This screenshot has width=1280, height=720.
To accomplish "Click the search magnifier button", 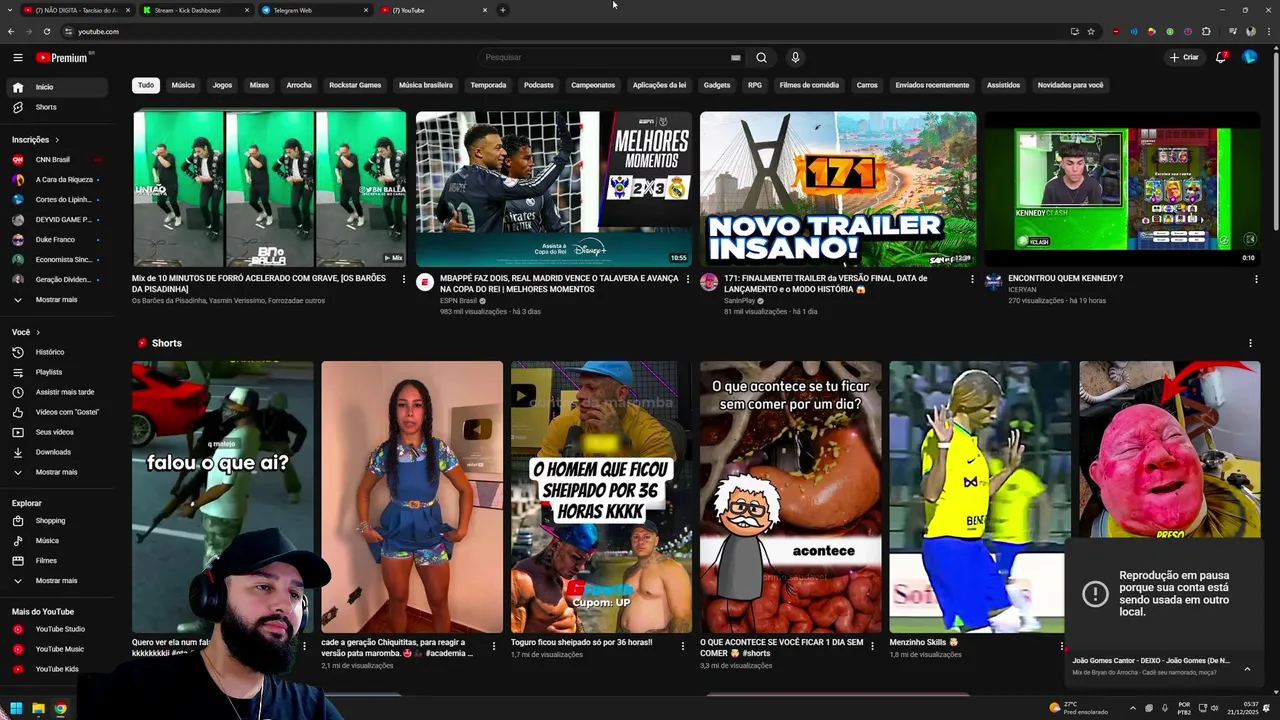I will click(x=761, y=57).
